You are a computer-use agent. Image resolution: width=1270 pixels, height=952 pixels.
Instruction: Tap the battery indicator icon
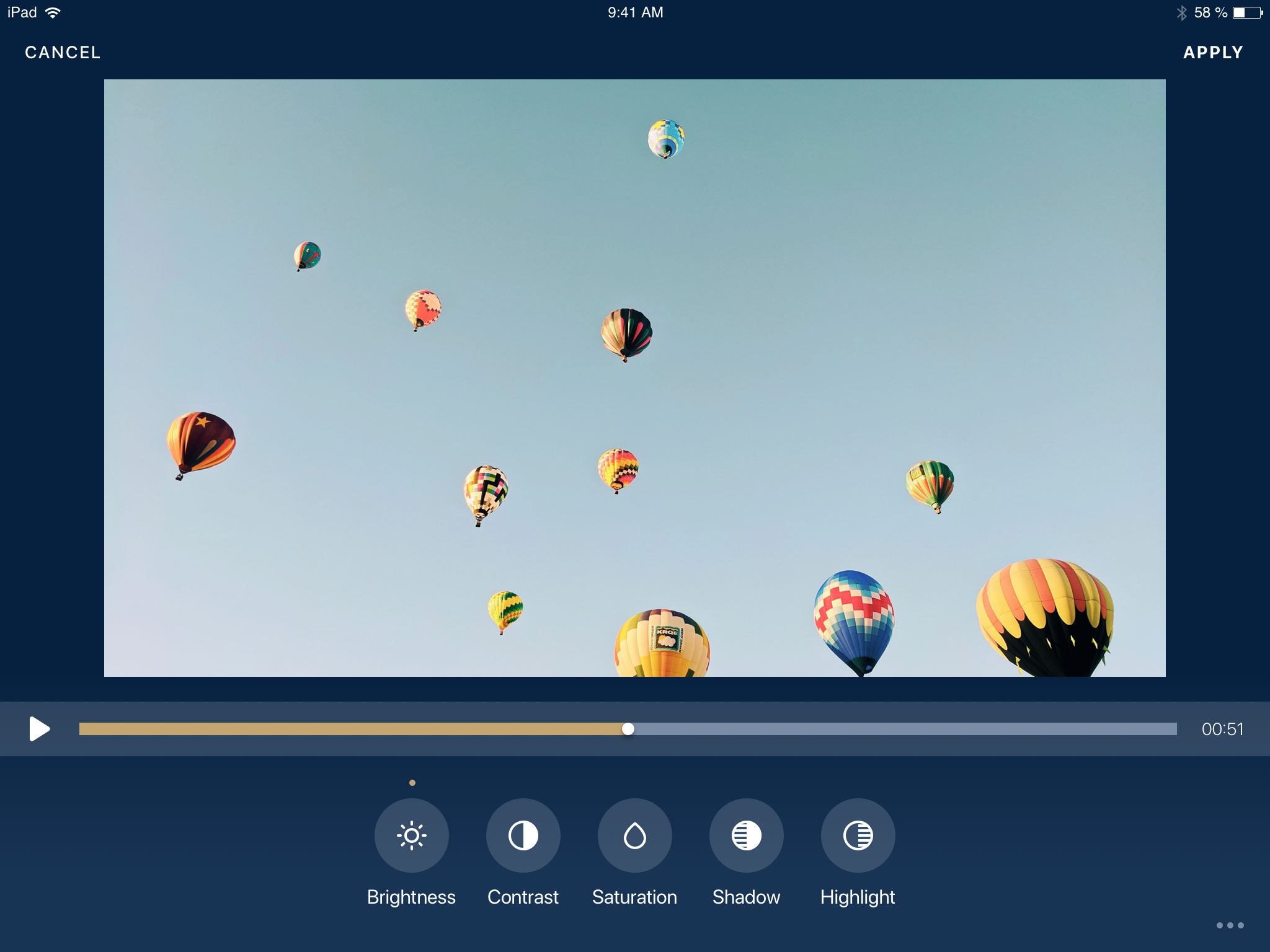[1248, 12]
